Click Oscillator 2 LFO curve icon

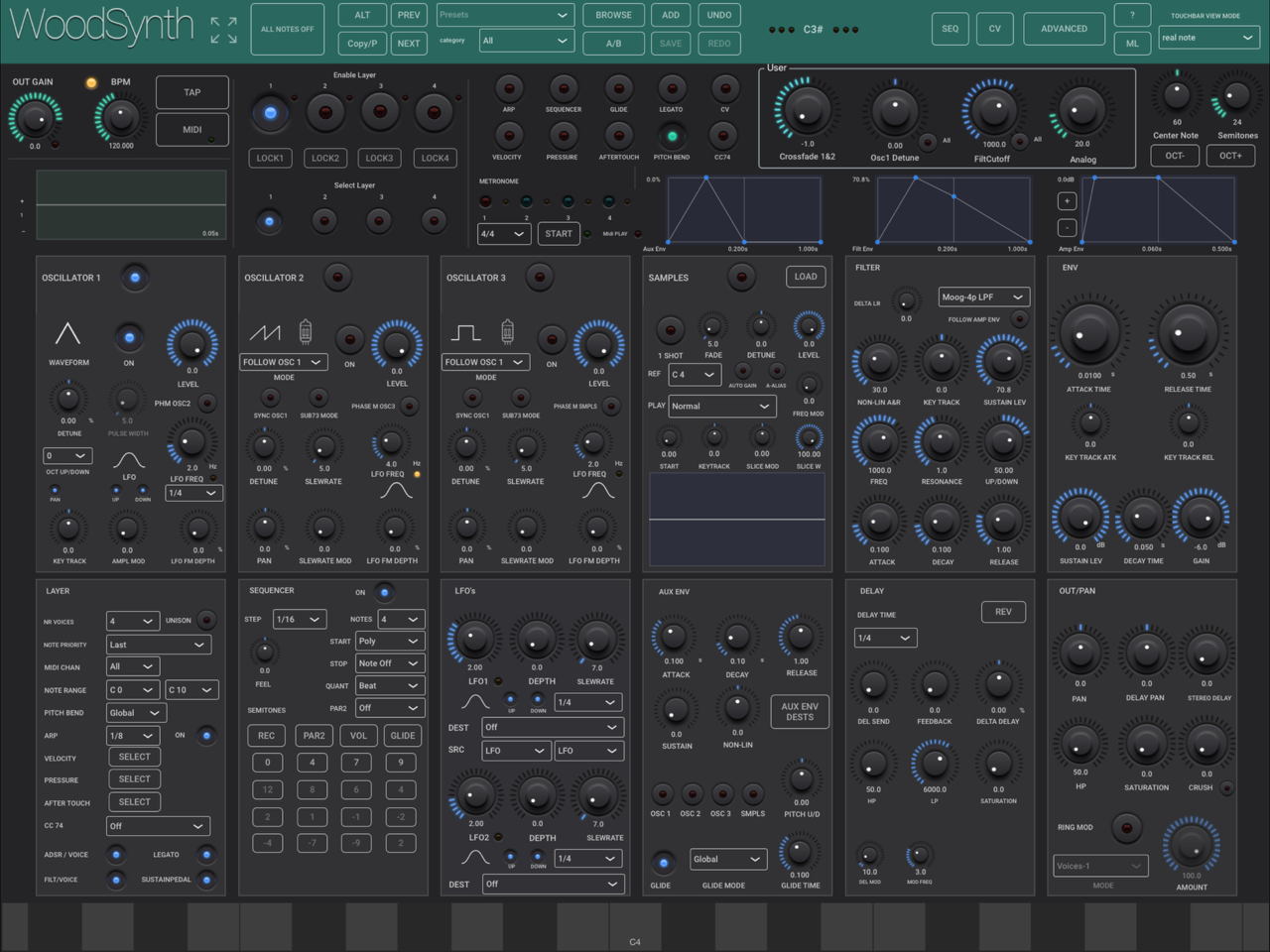pos(396,490)
